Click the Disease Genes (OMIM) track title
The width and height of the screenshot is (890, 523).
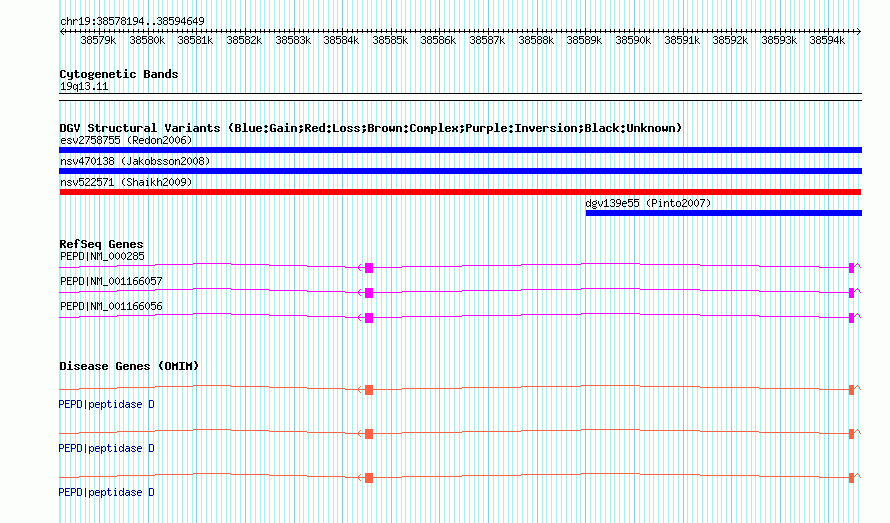click(129, 366)
